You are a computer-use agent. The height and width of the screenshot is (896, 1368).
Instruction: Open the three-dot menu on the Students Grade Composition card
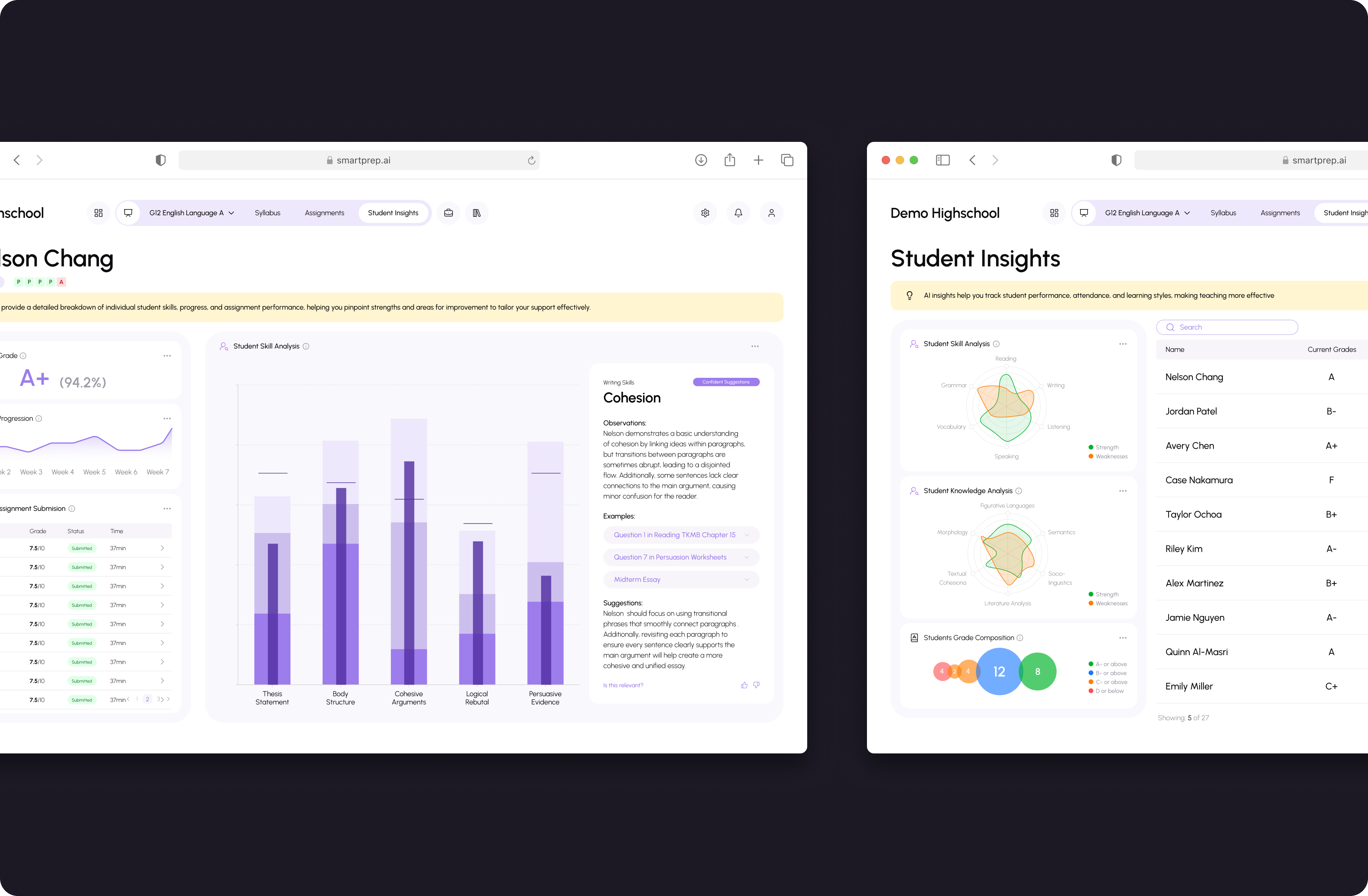[x=1123, y=638]
